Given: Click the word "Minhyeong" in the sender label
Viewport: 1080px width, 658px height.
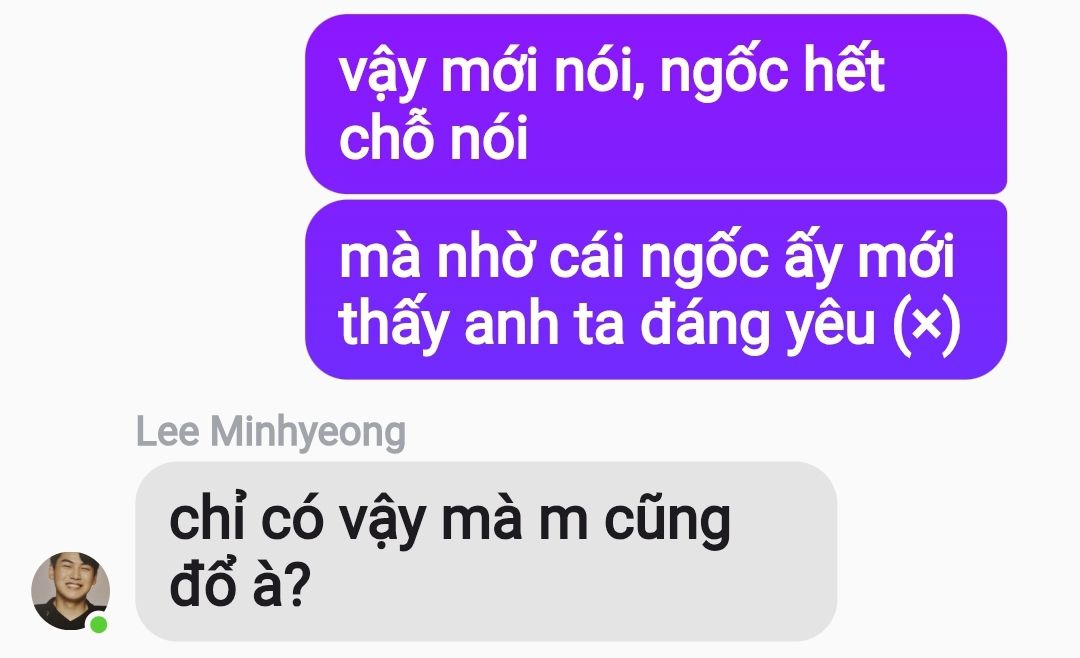Looking at the screenshot, I should pyautogui.click(x=308, y=433).
